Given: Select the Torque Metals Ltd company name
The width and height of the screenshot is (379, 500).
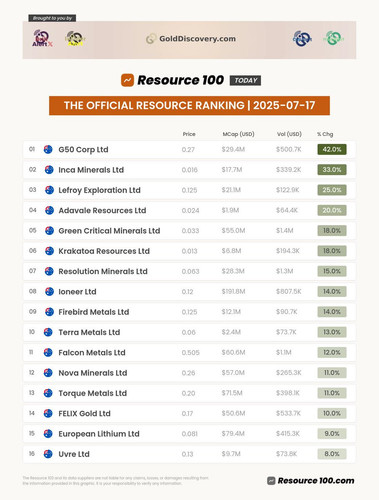Looking at the screenshot, I should tap(93, 393).
